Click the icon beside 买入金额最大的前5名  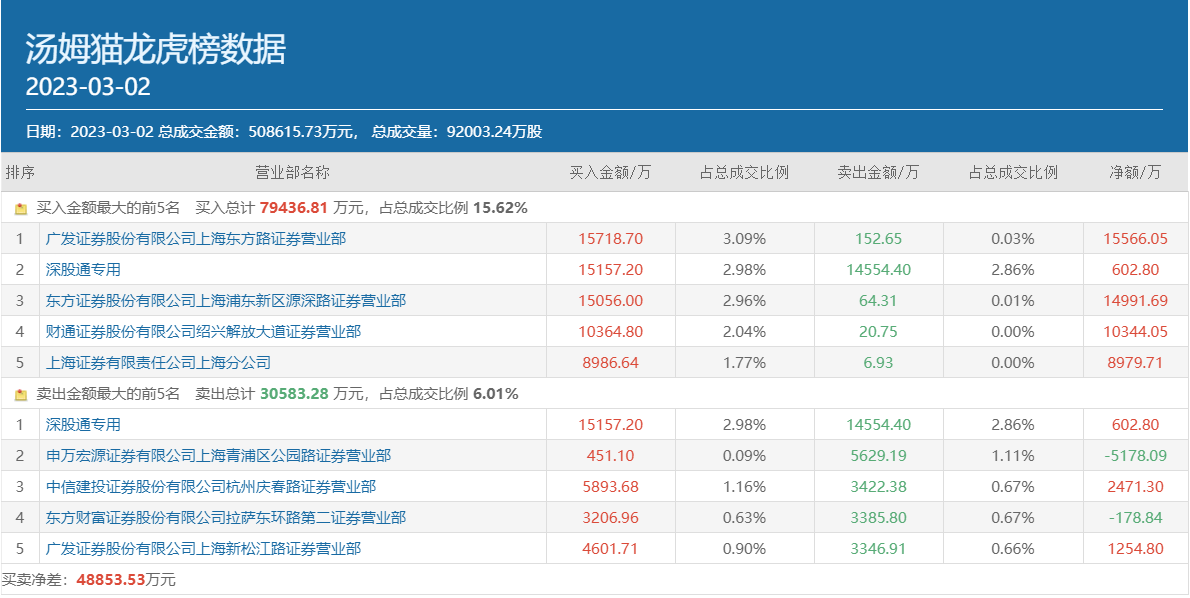(x=21, y=209)
